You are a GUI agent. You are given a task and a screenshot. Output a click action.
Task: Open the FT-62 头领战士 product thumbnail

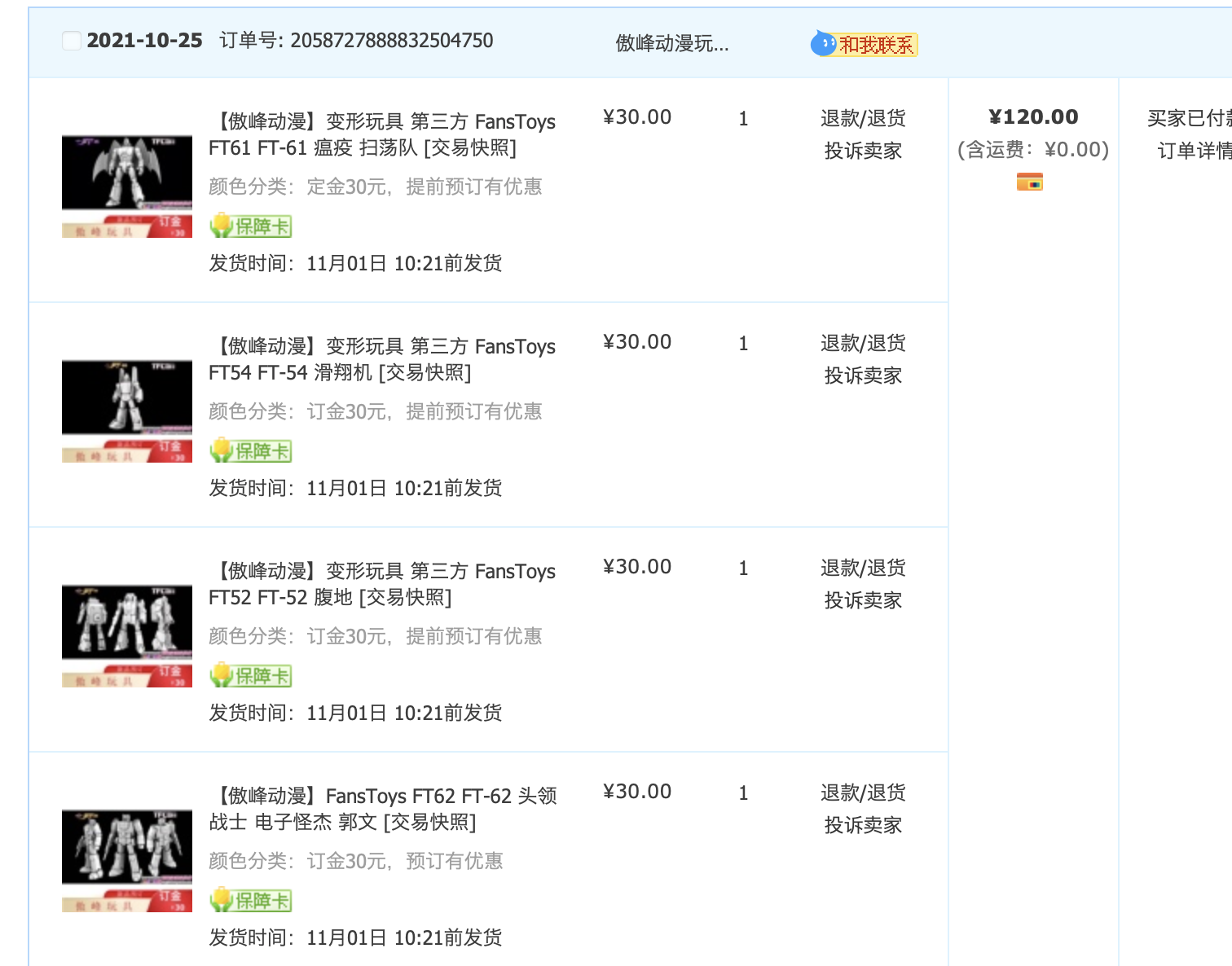[x=127, y=861]
